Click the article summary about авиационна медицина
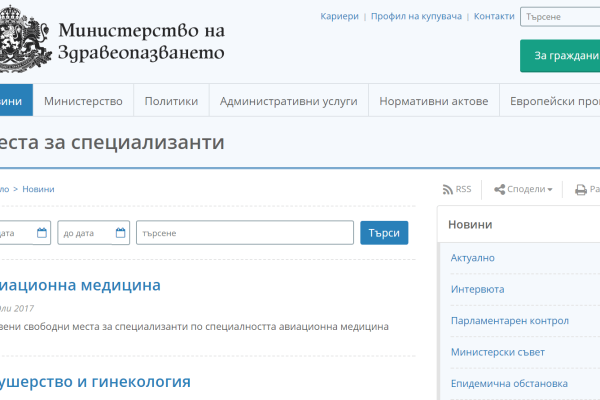The height and width of the screenshot is (400, 600). pyautogui.click(x=194, y=327)
